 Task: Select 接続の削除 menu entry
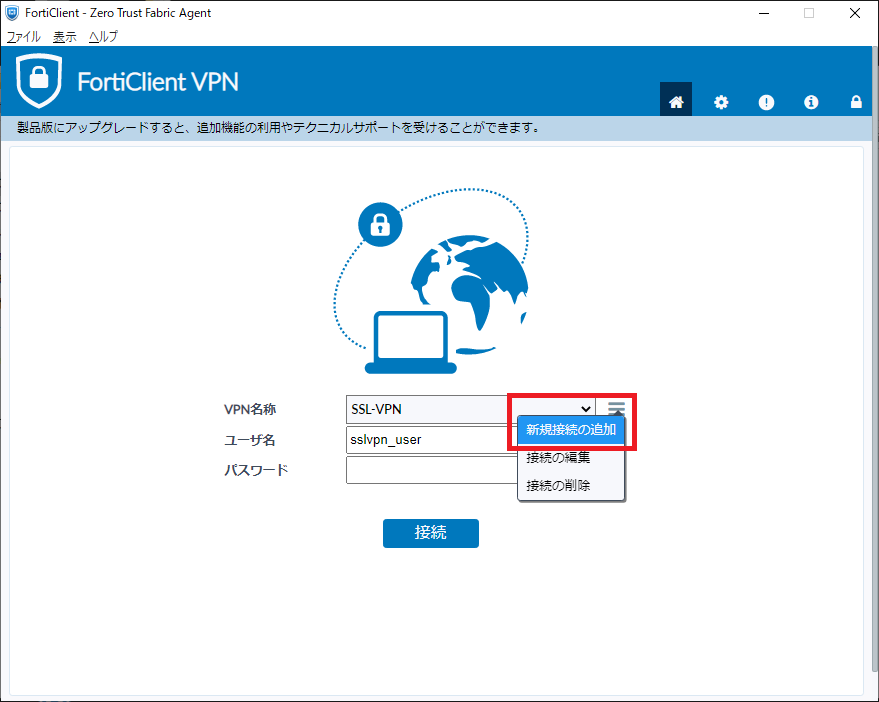(x=571, y=485)
